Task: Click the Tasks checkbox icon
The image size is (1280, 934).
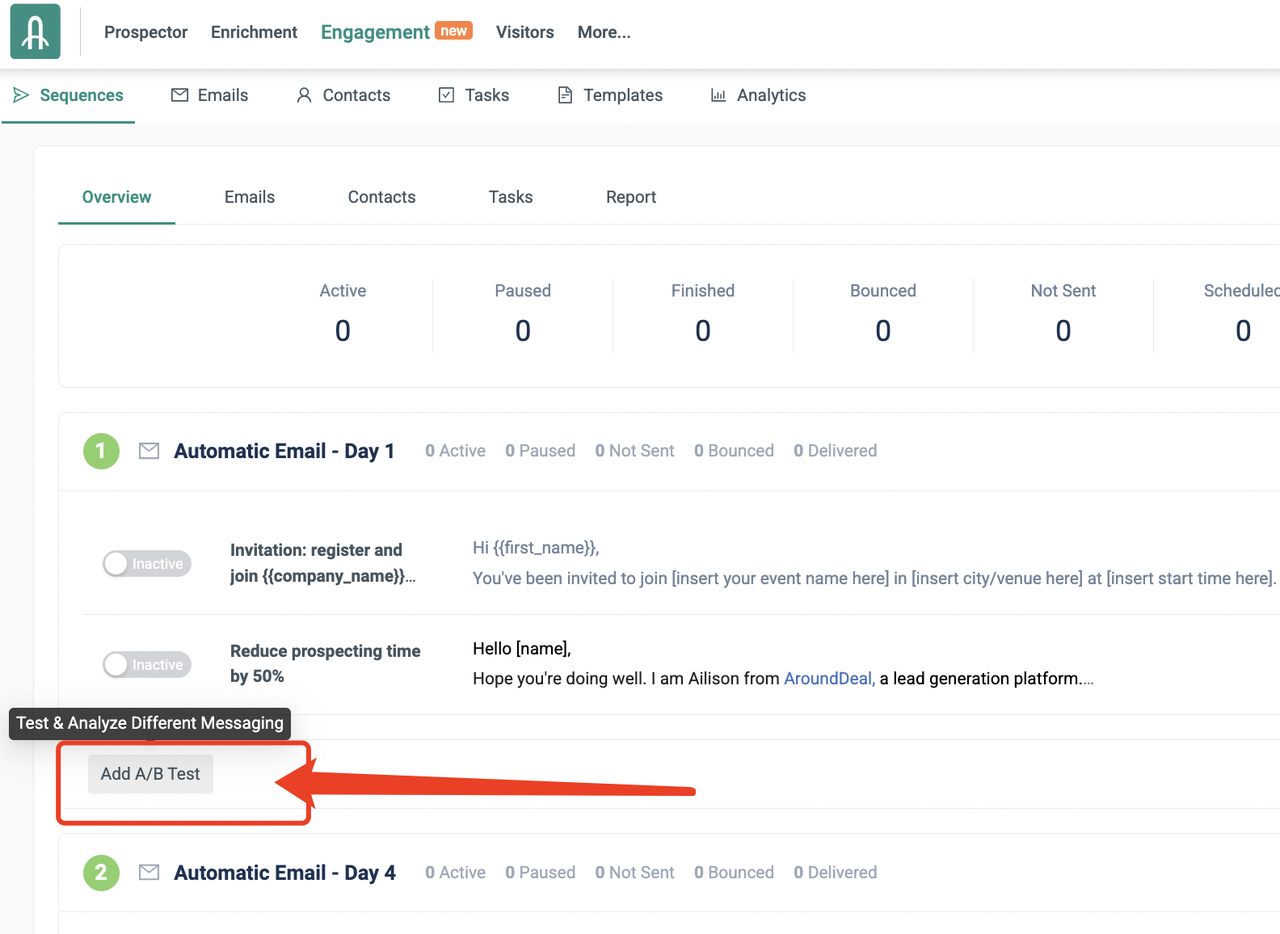Action: point(447,95)
